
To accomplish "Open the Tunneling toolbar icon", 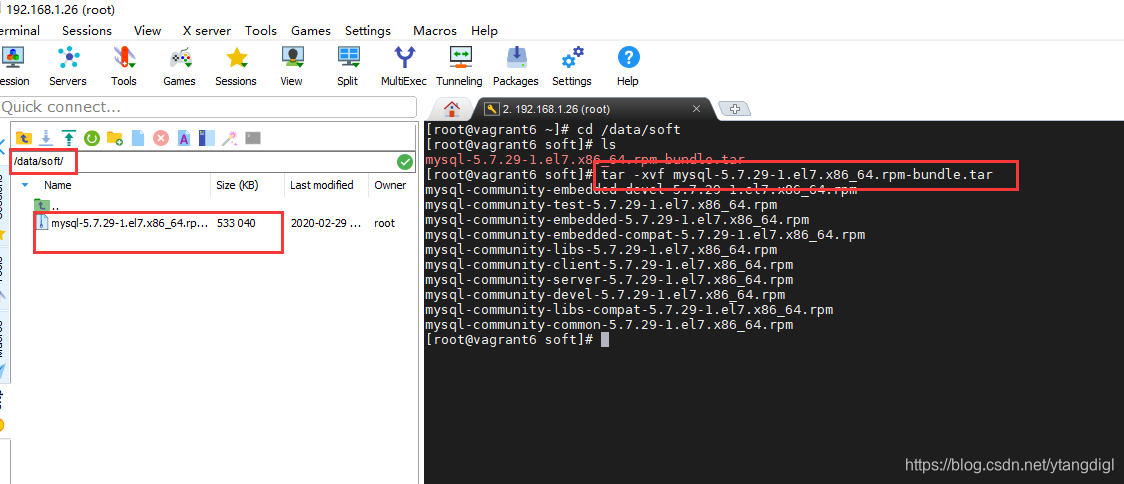I will click(459, 65).
